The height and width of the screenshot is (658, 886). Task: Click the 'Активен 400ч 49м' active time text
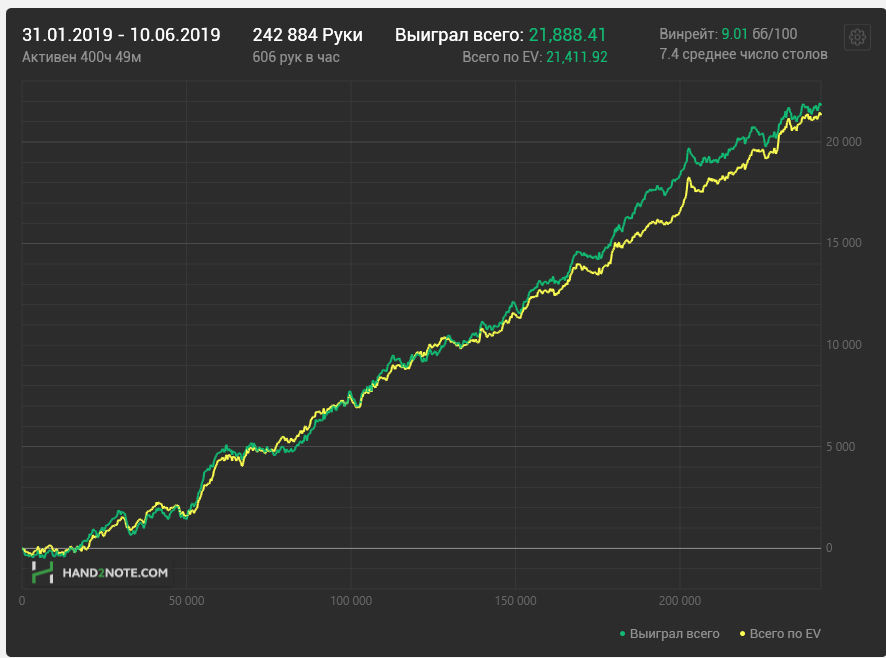[81, 57]
